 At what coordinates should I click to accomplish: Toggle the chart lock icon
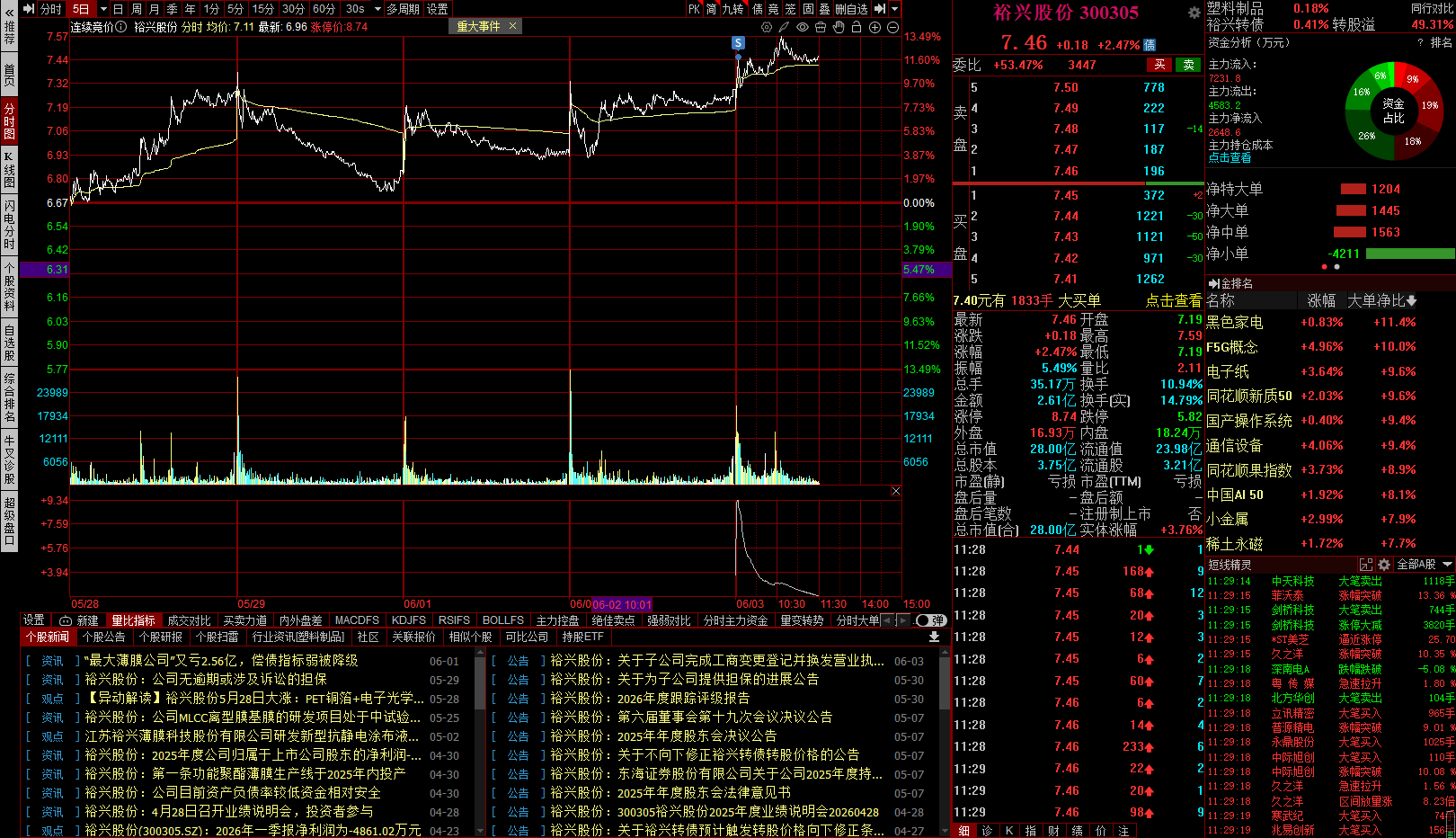click(857, 27)
